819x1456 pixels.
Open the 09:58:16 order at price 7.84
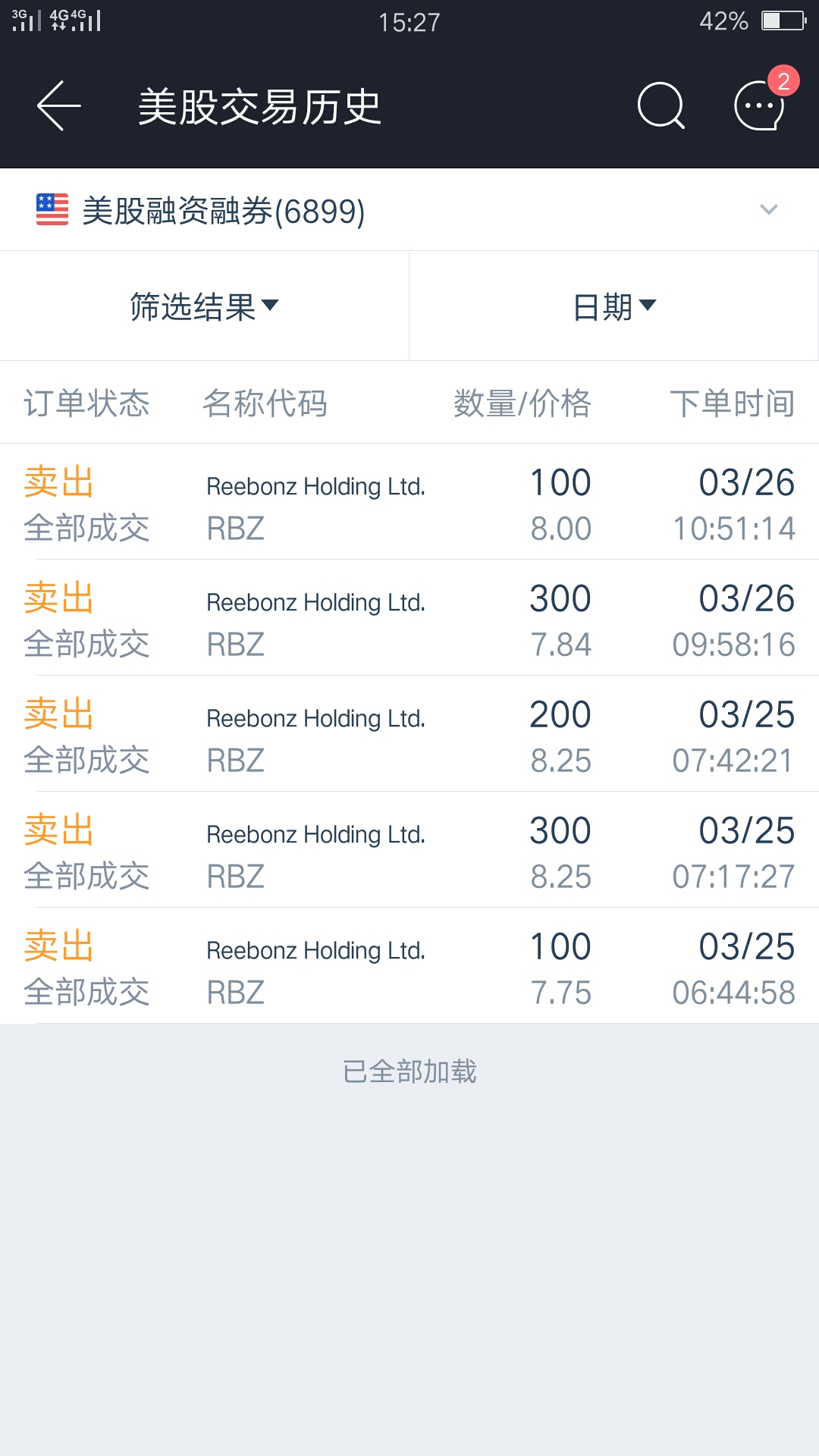click(x=409, y=620)
